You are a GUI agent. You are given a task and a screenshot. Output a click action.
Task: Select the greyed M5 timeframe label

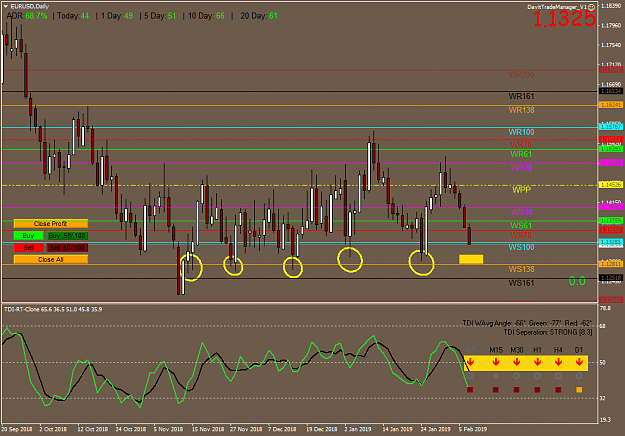click(470, 350)
